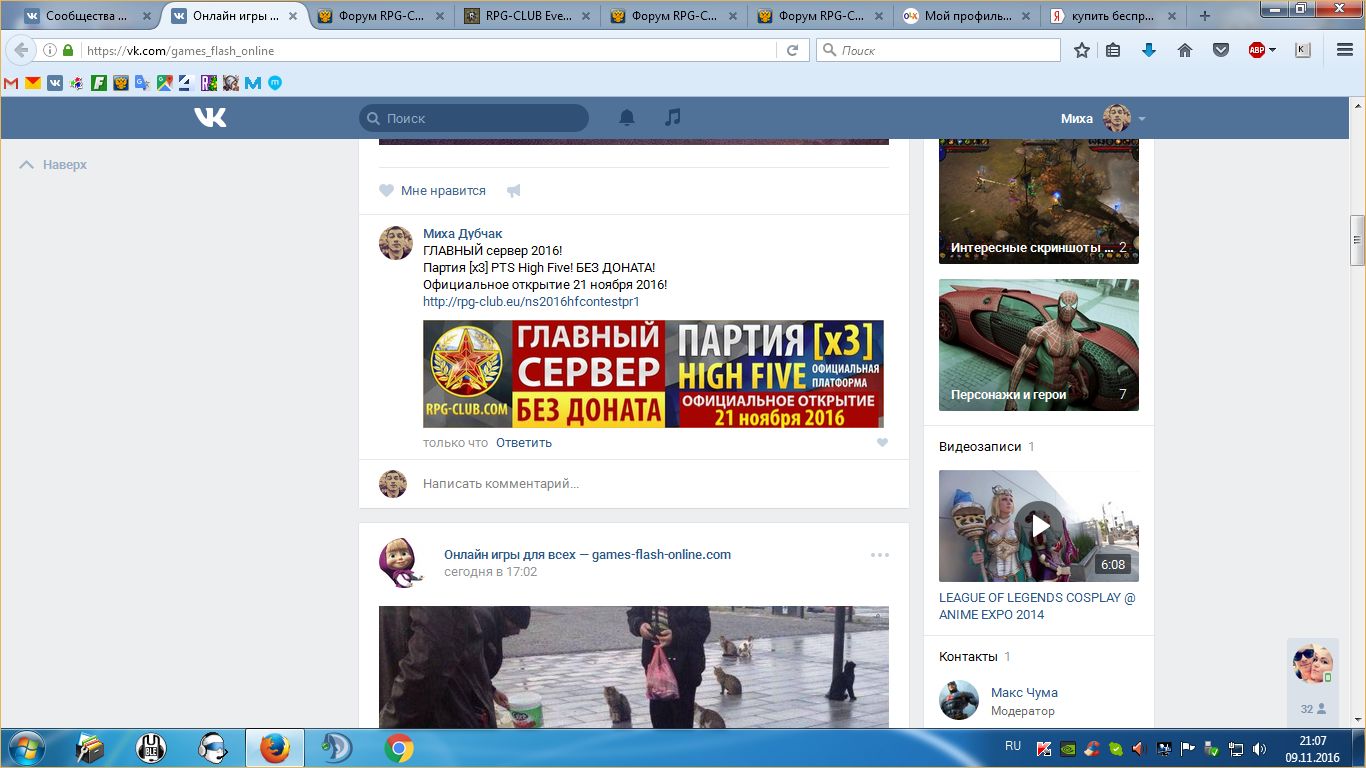This screenshot has height=768, width=1366.
Task: Open Макс Чума contact link
Action: point(1024,693)
